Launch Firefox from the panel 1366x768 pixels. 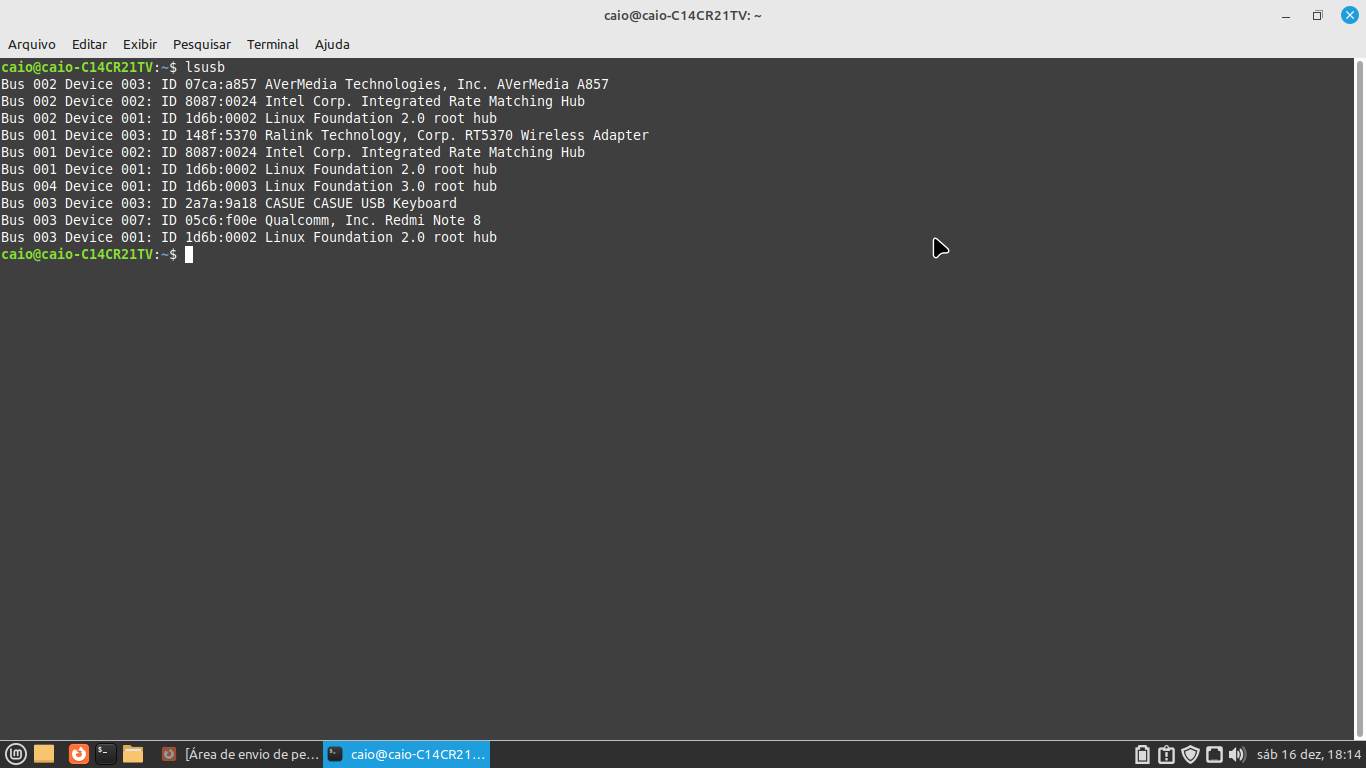(79, 754)
